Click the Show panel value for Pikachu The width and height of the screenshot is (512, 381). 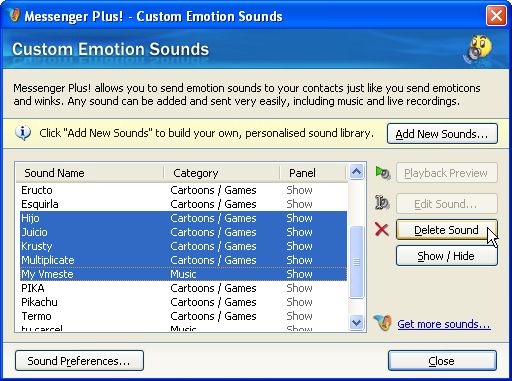tap(299, 302)
